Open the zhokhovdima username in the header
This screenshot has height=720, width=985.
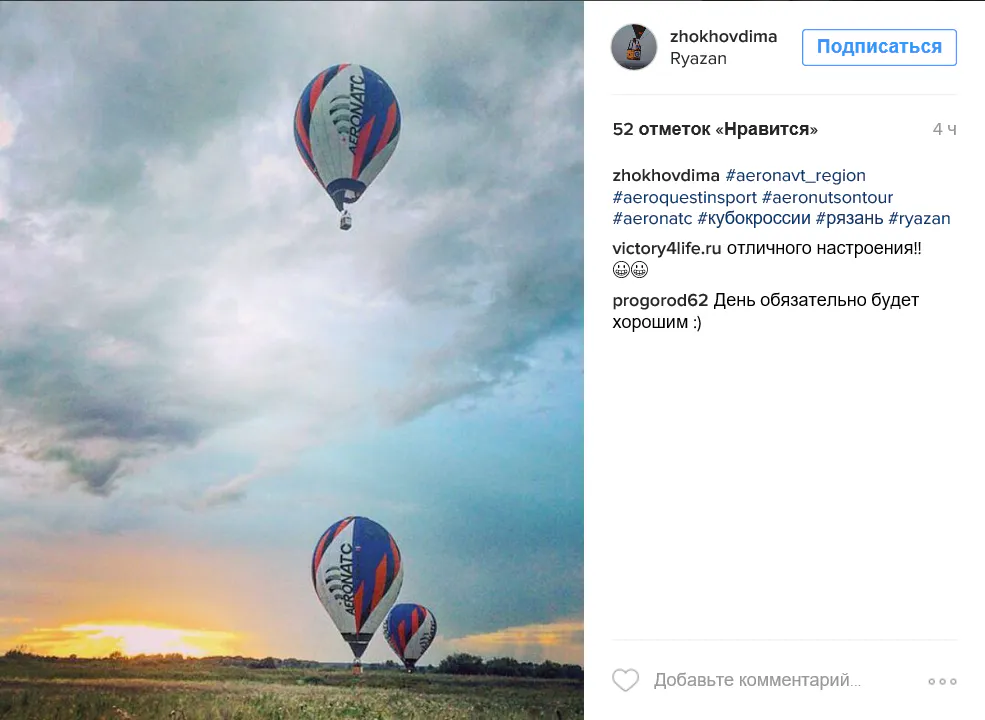click(723, 36)
